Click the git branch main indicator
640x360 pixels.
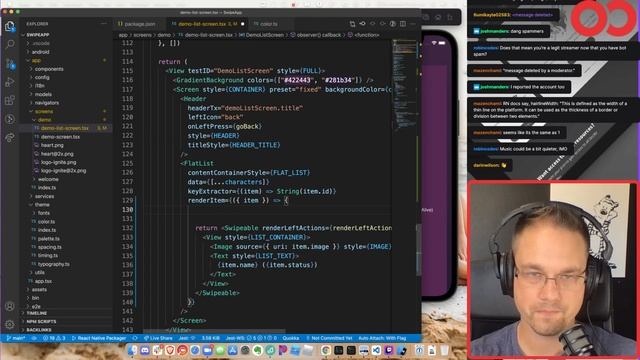click(x=16, y=338)
